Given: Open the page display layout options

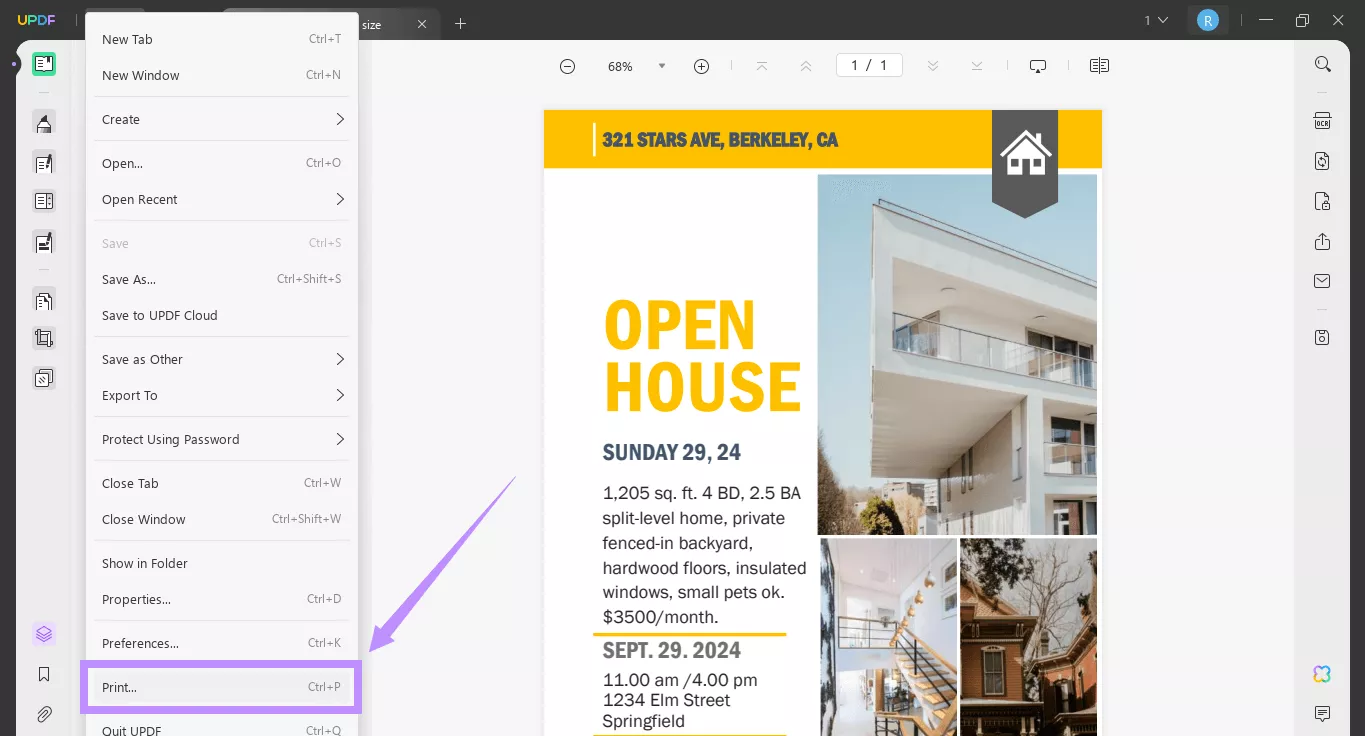Looking at the screenshot, I should pyautogui.click(x=1099, y=66).
